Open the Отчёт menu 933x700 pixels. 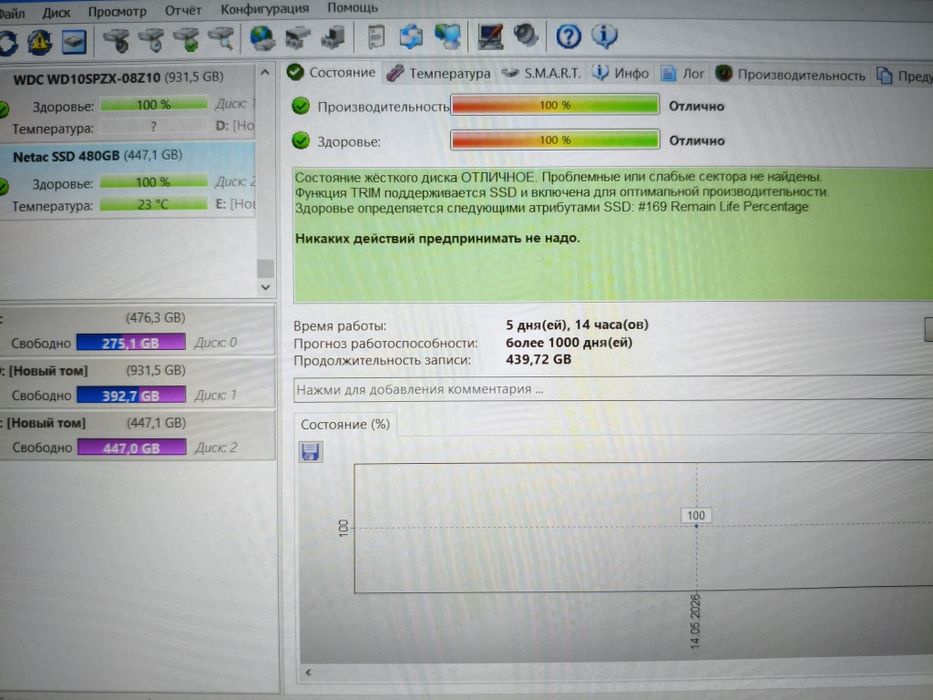(183, 10)
